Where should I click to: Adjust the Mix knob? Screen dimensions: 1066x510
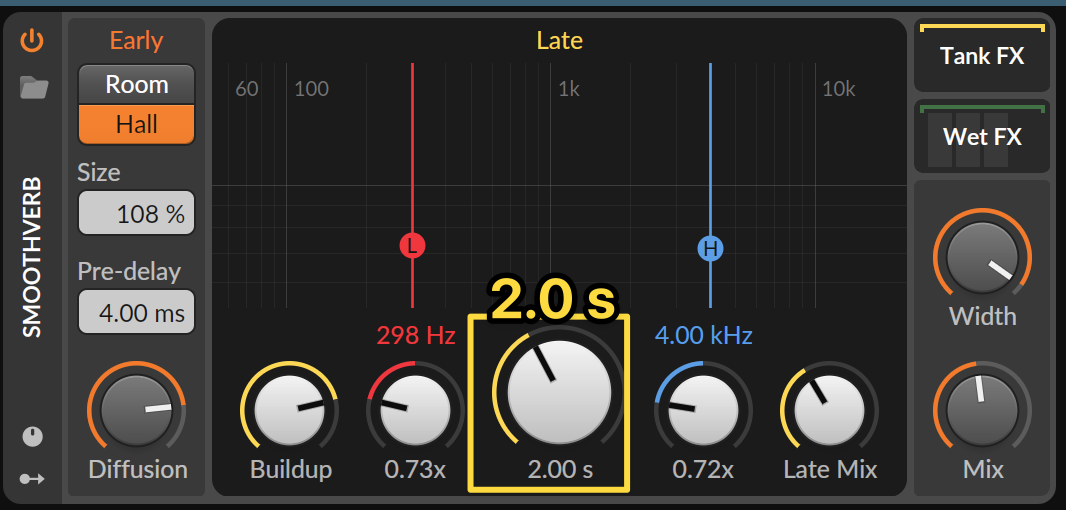point(982,409)
